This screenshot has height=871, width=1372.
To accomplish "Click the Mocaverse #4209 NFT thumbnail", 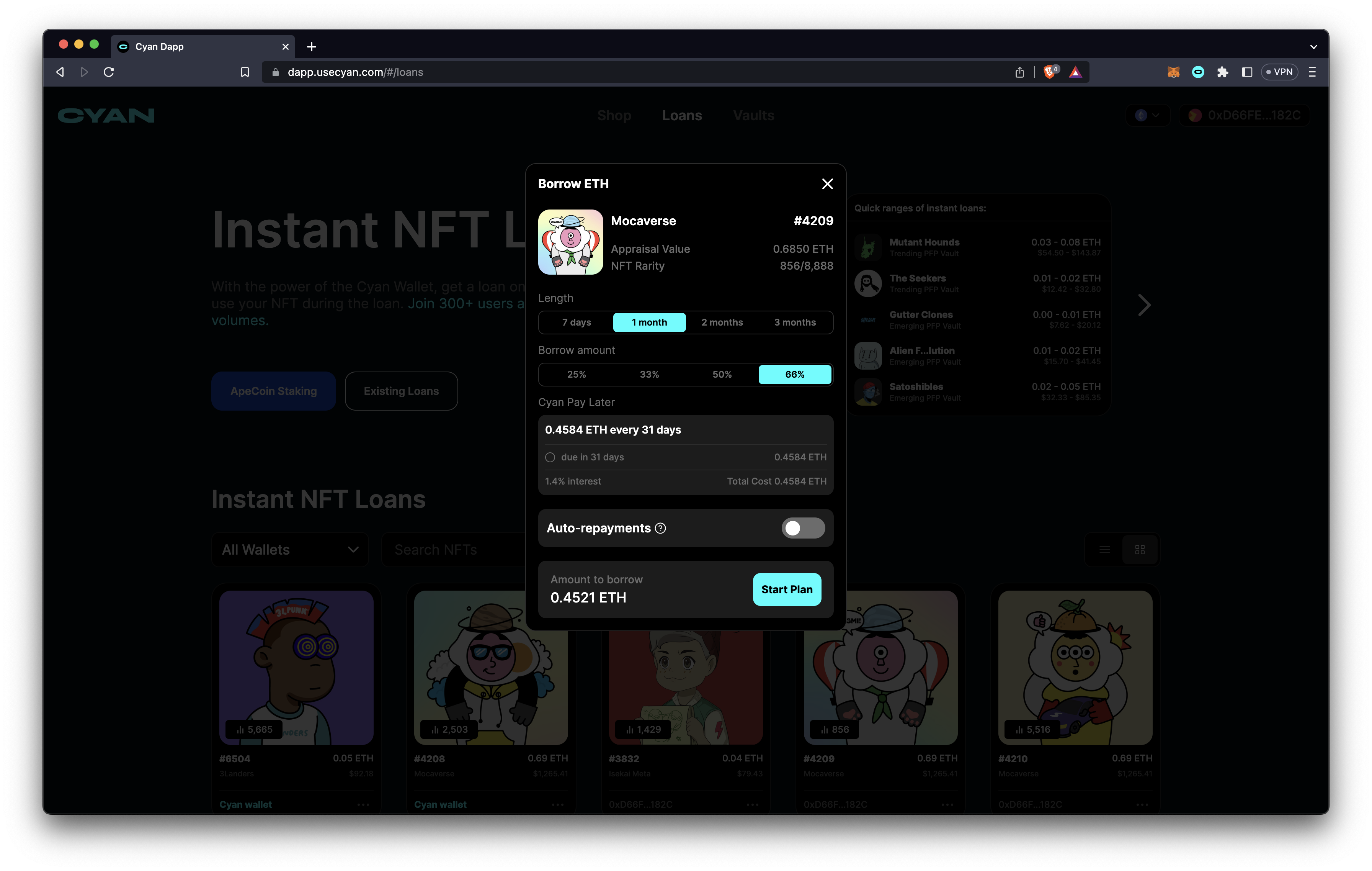I will click(570, 242).
